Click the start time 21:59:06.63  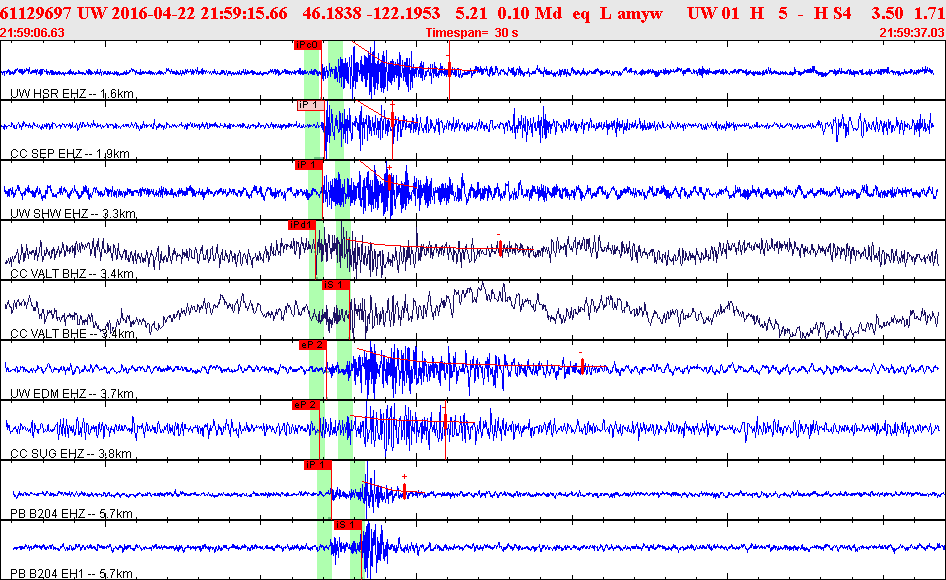(33, 33)
